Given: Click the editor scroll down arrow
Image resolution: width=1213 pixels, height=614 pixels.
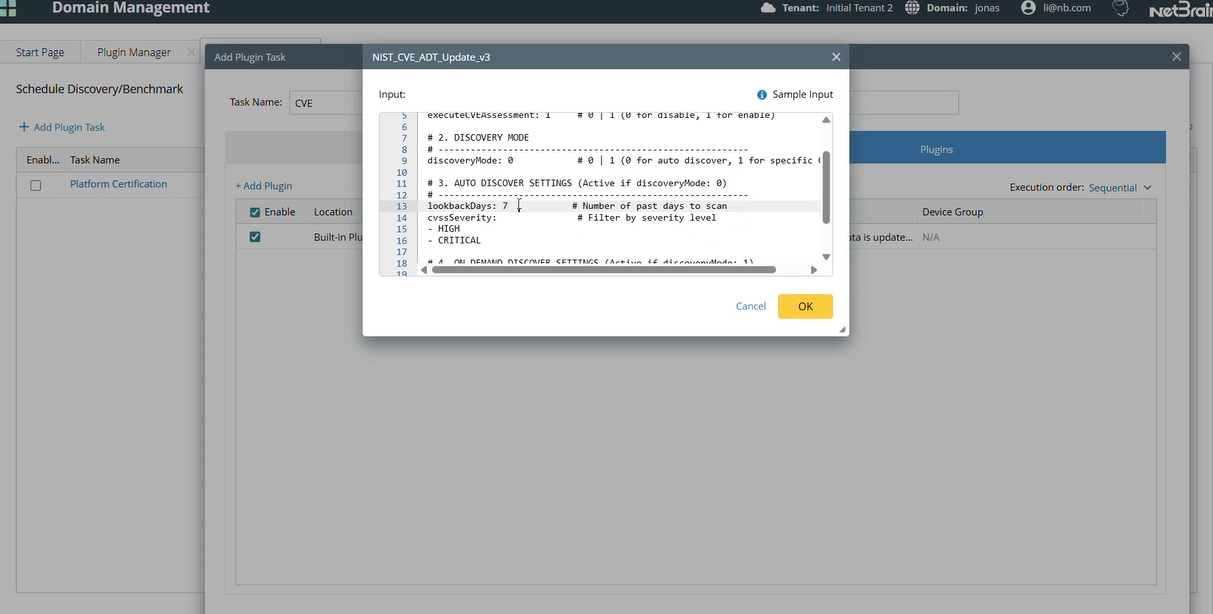Looking at the screenshot, I should pos(826,257).
